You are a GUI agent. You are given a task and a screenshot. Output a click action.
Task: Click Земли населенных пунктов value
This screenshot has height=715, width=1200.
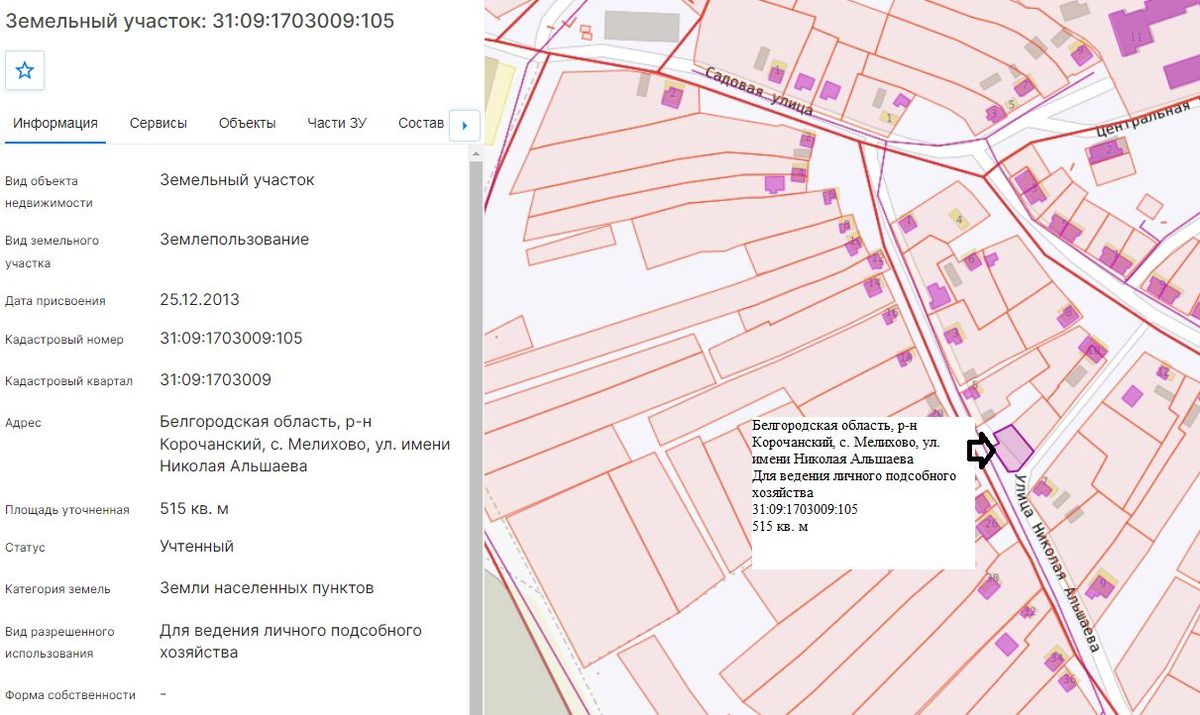click(x=267, y=588)
